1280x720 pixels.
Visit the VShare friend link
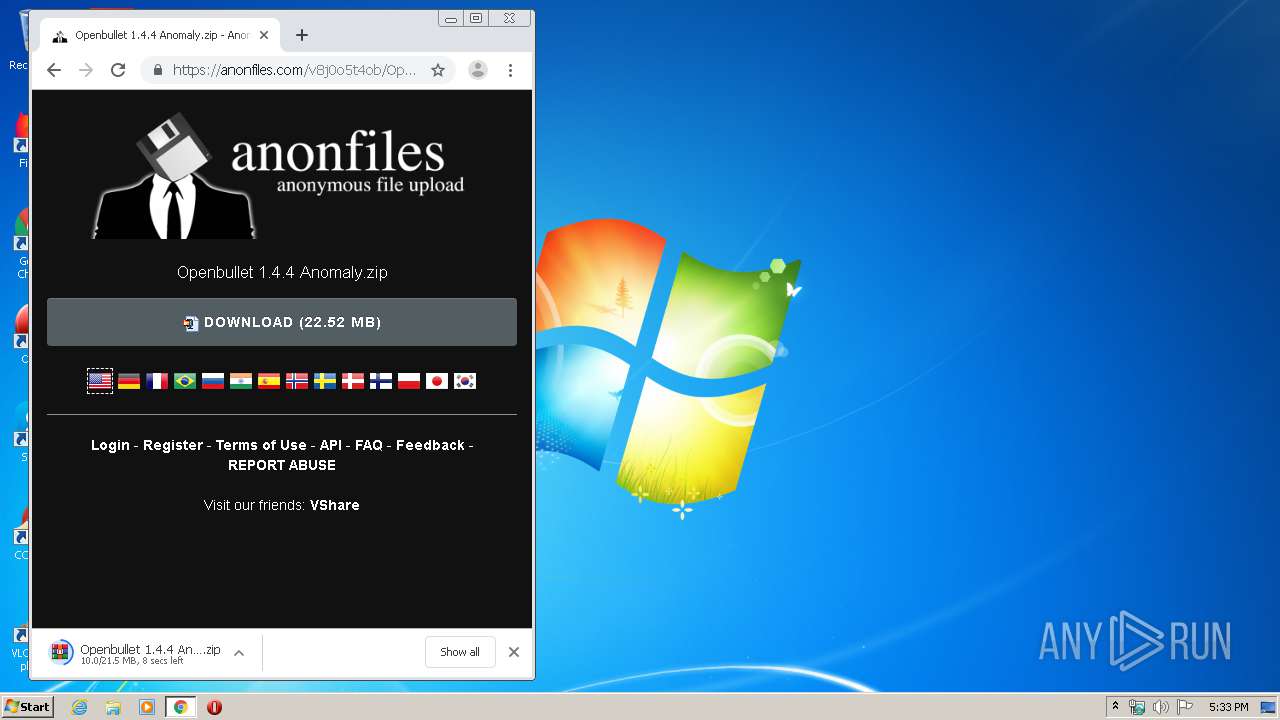(335, 505)
